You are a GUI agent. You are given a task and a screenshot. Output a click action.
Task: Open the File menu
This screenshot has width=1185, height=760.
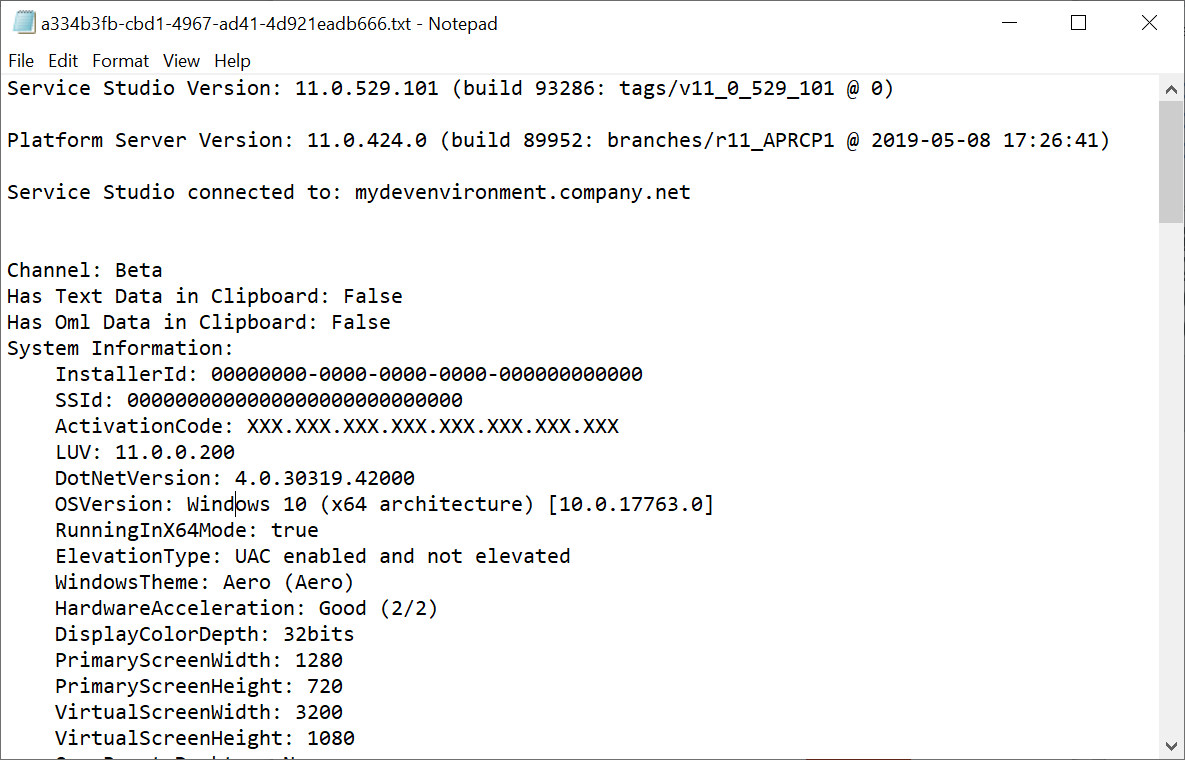[x=20, y=61]
